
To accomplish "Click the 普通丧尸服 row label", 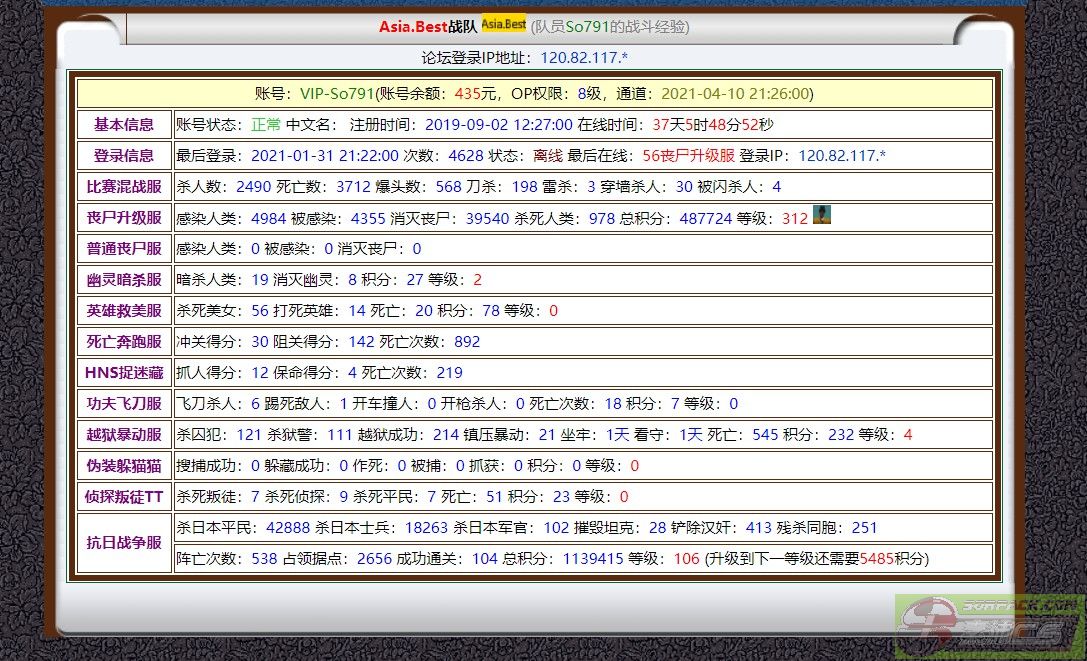I will [x=124, y=249].
